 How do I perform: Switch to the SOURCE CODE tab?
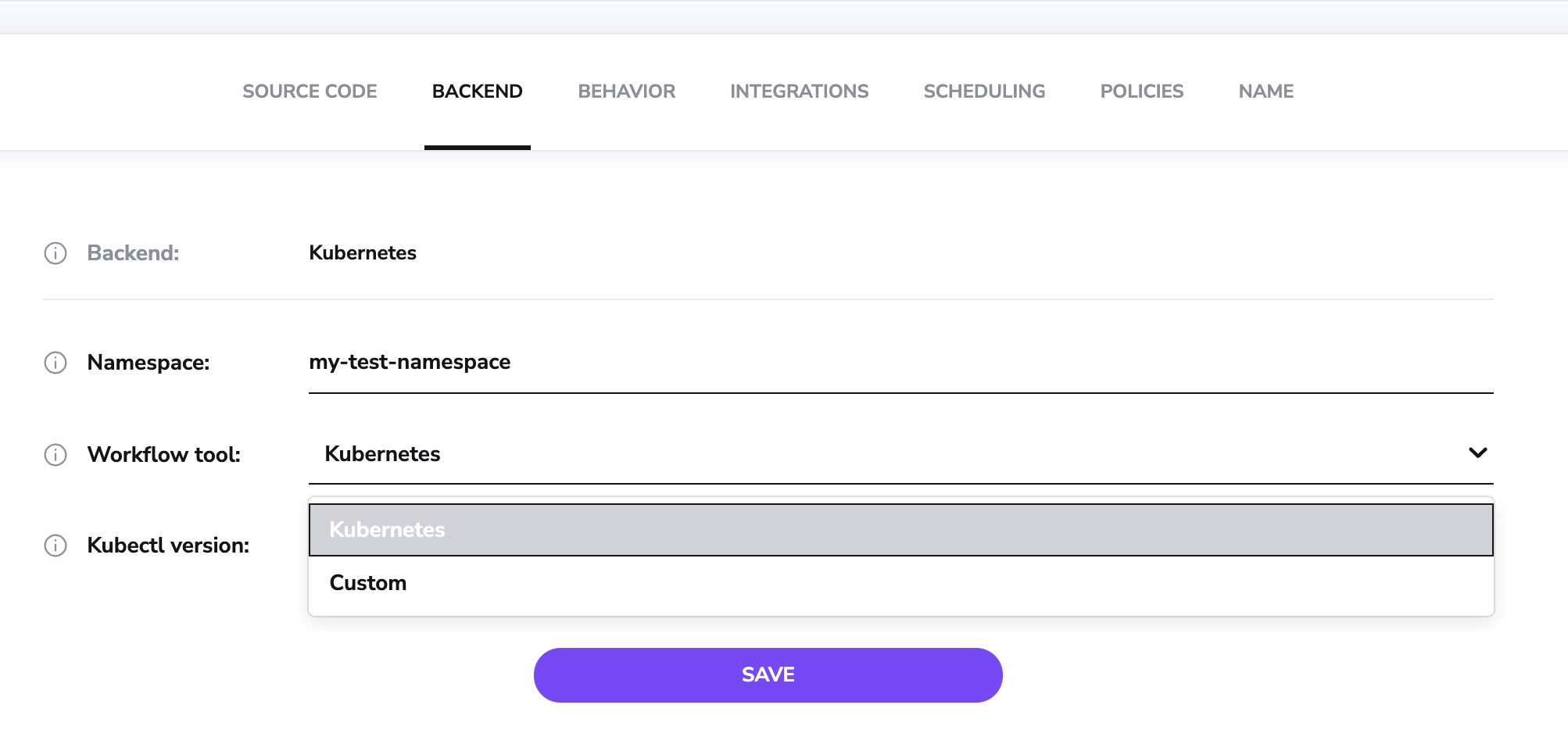310,91
